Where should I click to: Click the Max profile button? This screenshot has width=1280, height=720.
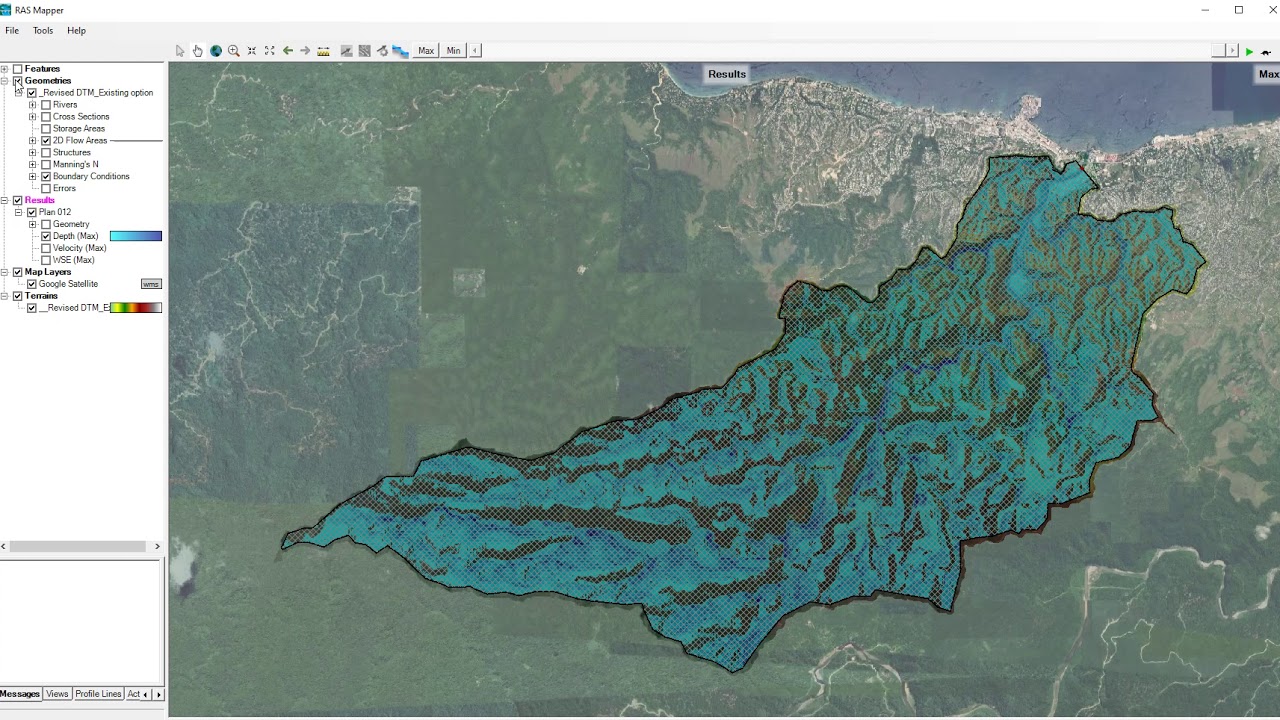426,51
